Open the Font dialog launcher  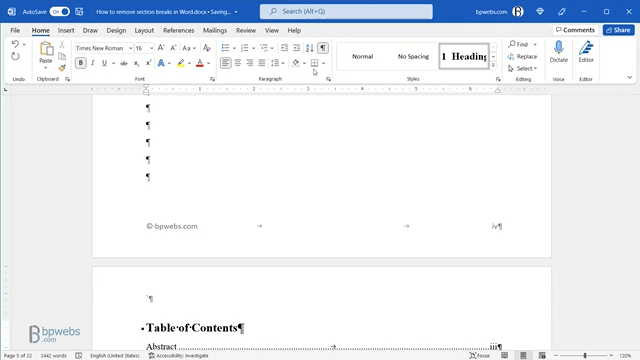[212, 79]
